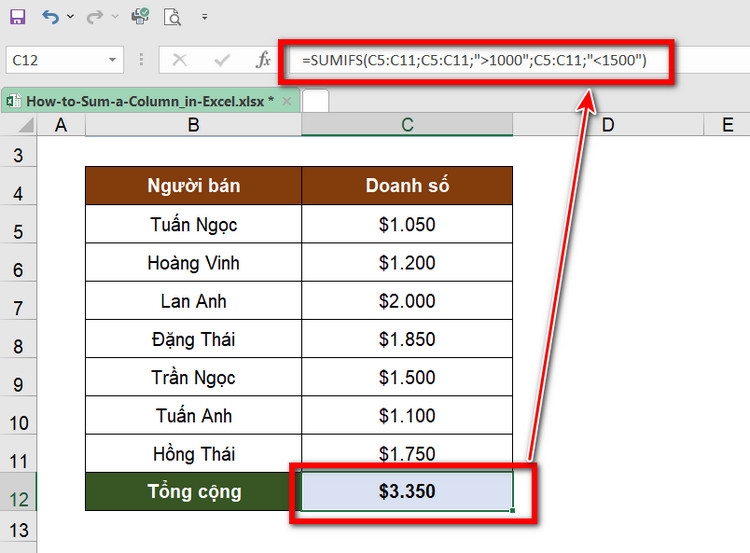750x553 pixels.
Task: Click the Print Preview magnifier icon
Action: 172,17
